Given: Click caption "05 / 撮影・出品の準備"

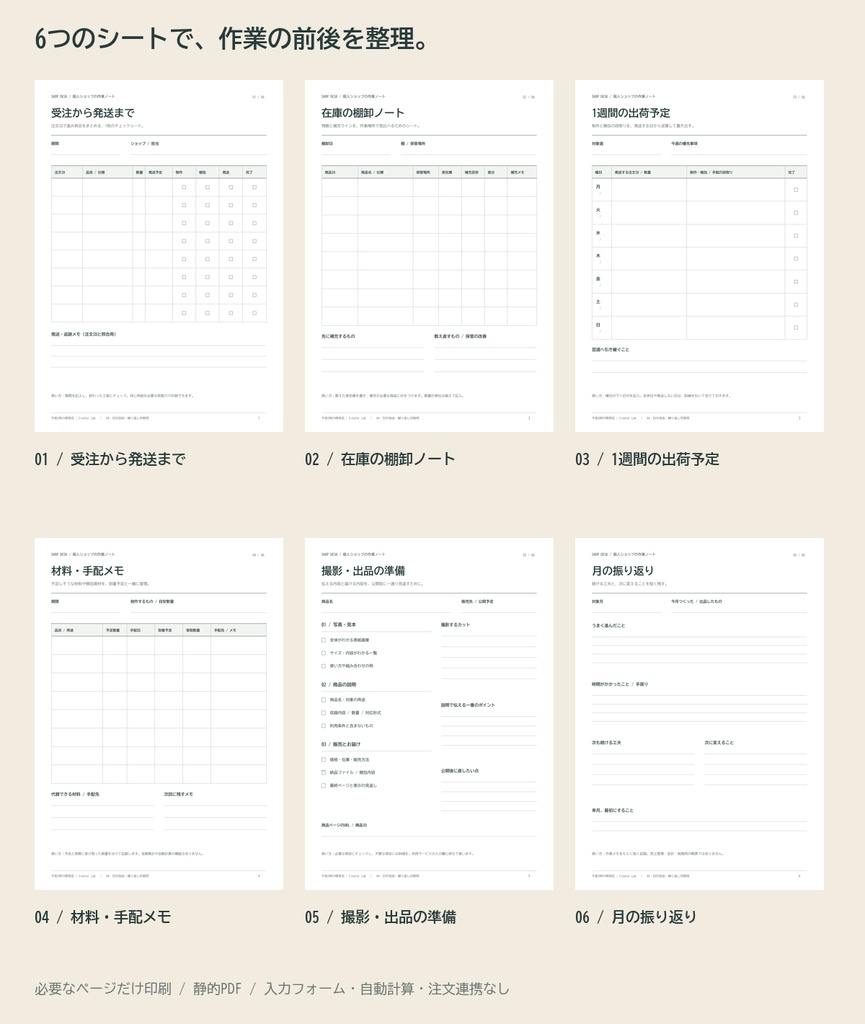Looking at the screenshot, I should (x=381, y=917).
